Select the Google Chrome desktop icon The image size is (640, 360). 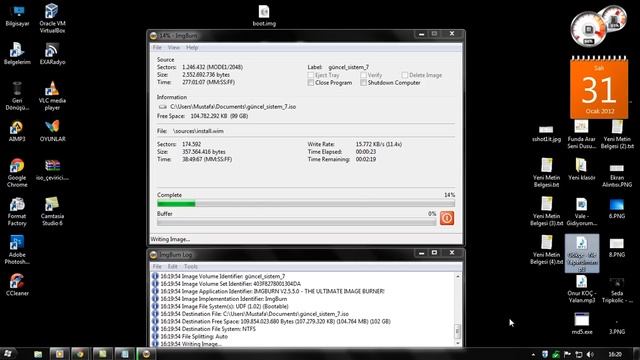[17, 173]
